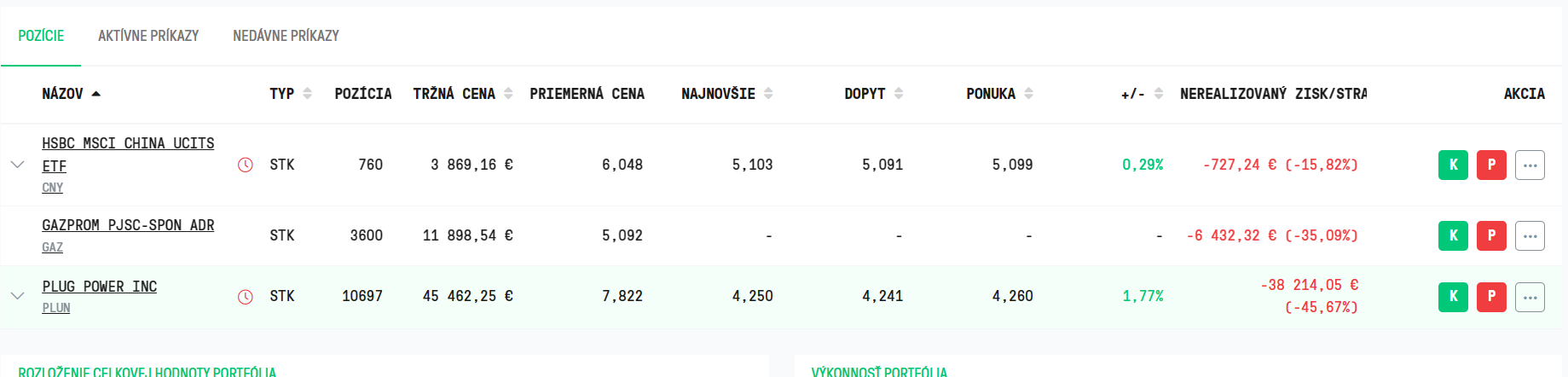Open GAZPROM PJSC-SPON ADR link
The height and width of the screenshot is (377, 1568).
point(128,225)
